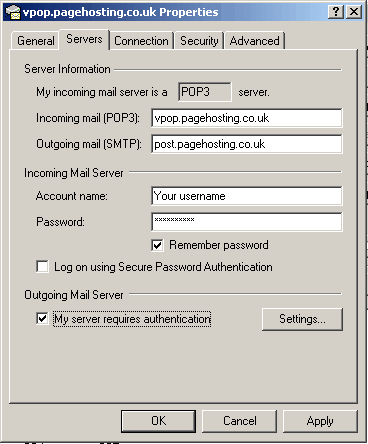The image size is (368, 444).
Task: Open the Advanced tab
Action: tap(254, 41)
